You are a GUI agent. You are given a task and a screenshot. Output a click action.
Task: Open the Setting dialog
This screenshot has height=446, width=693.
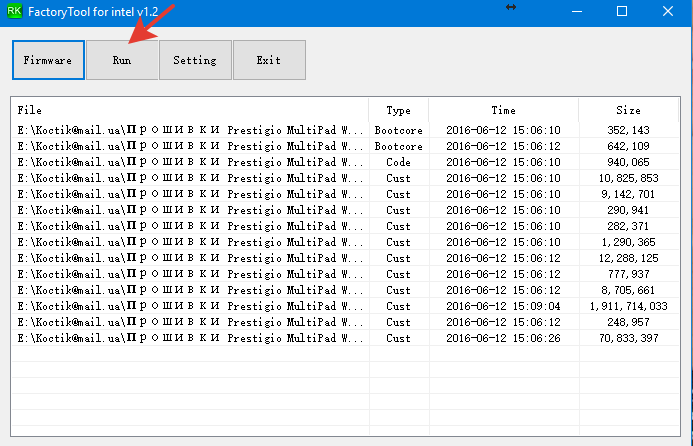point(195,60)
